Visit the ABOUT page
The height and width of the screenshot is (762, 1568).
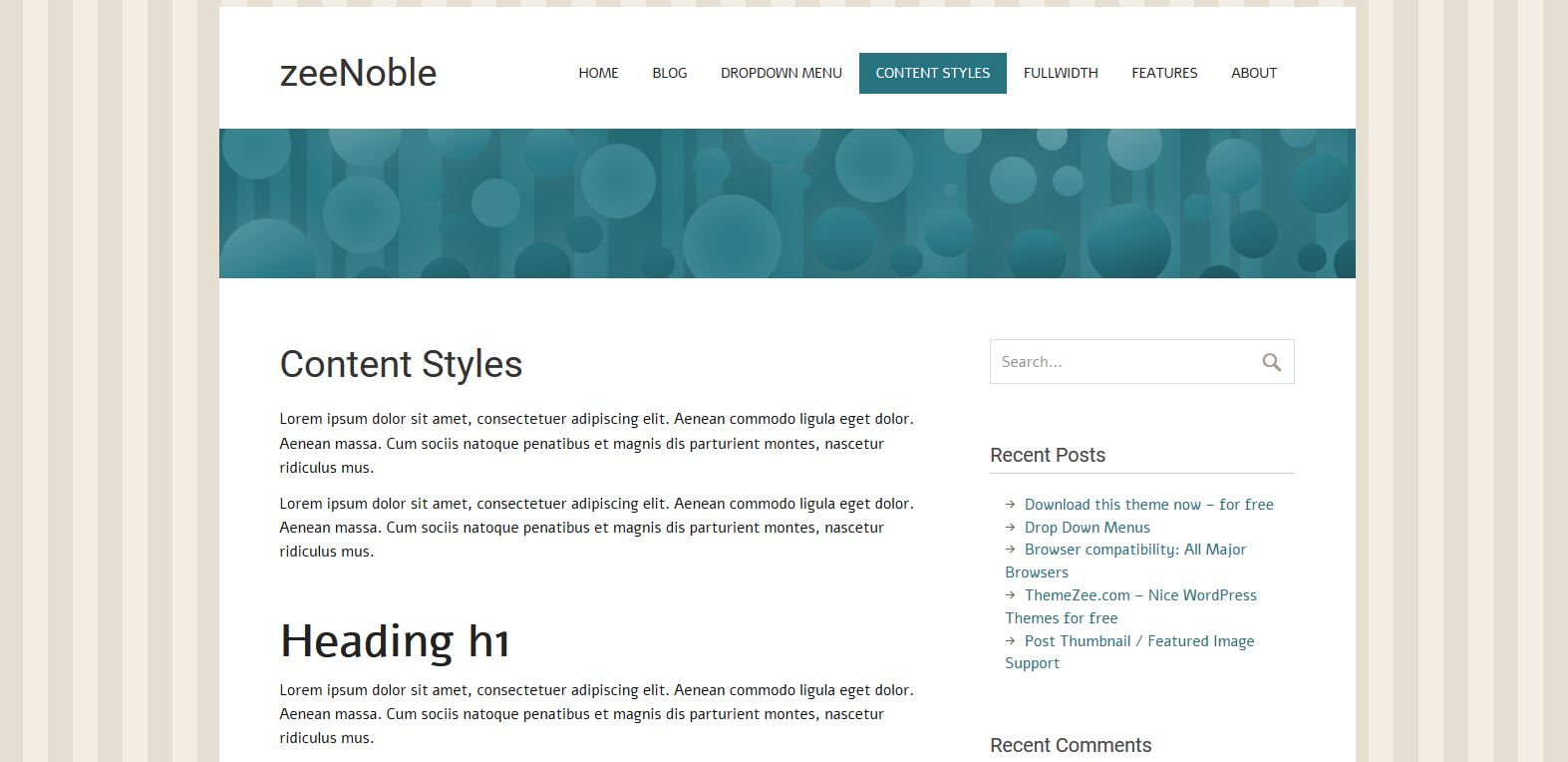[x=1253, y=73]
